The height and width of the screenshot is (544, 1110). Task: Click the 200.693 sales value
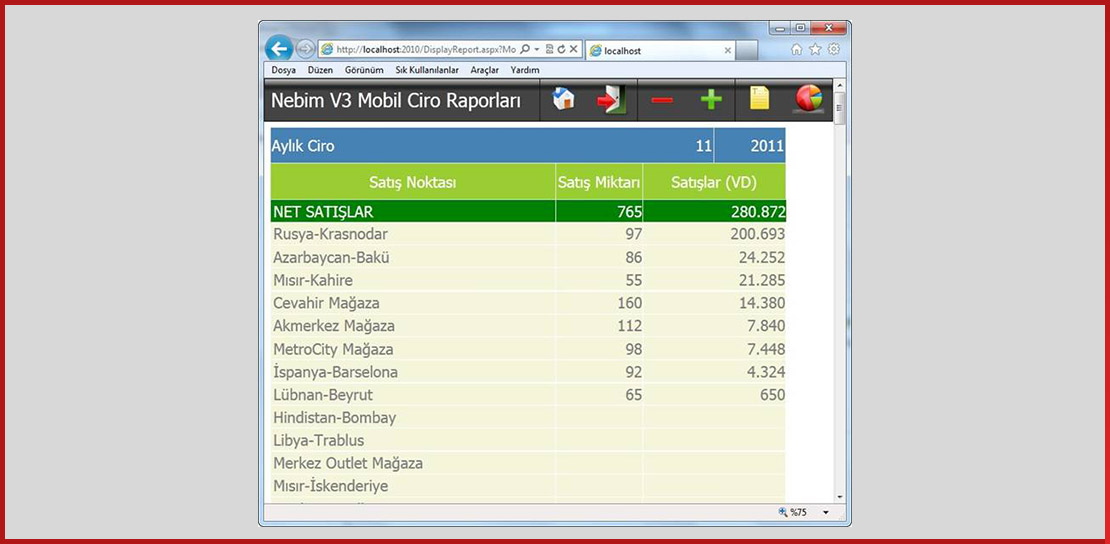pos(757,234)
